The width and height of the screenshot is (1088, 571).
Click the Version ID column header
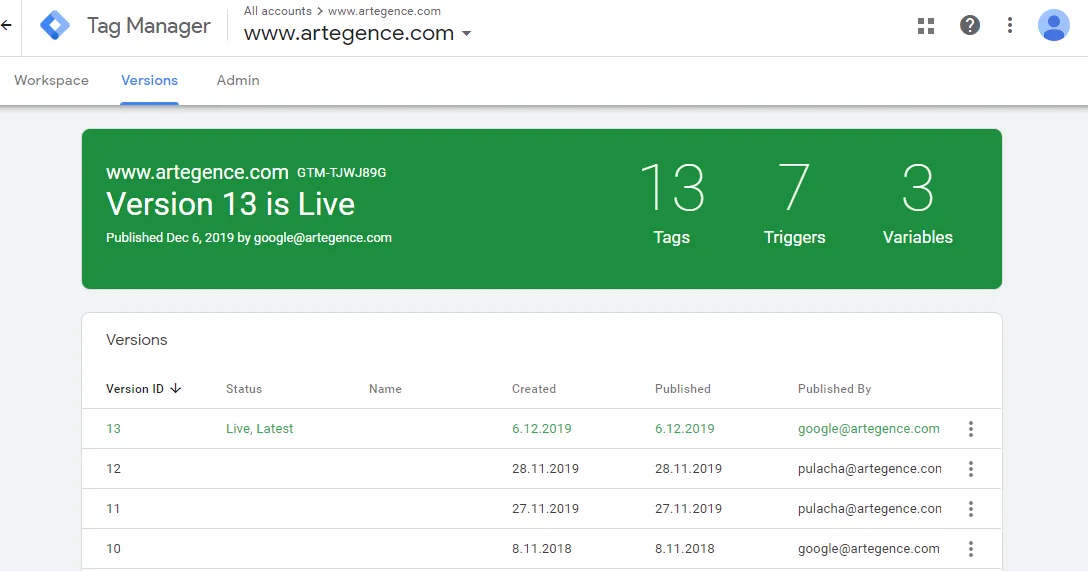[135, 389]
